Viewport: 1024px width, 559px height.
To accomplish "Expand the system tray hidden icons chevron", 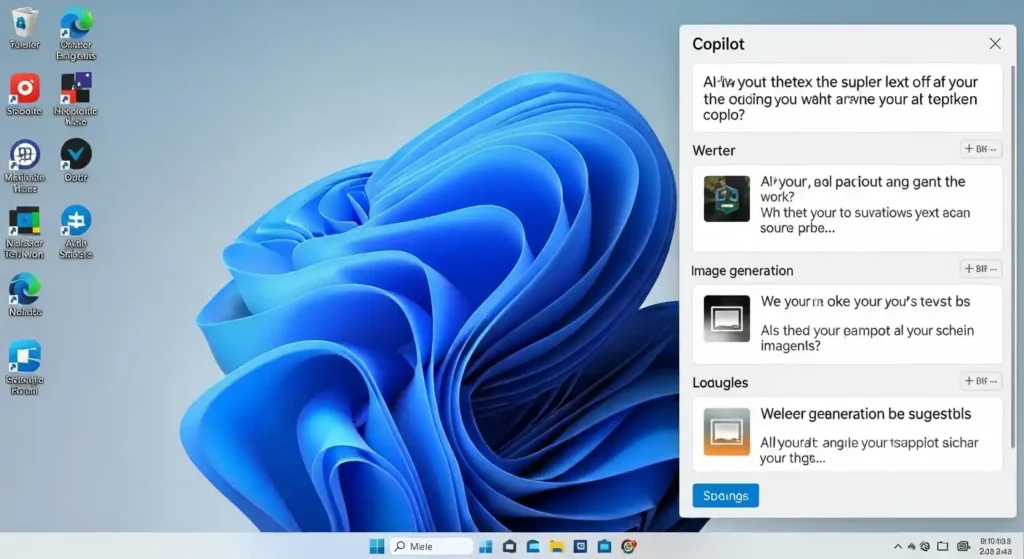I will [898, 547].
